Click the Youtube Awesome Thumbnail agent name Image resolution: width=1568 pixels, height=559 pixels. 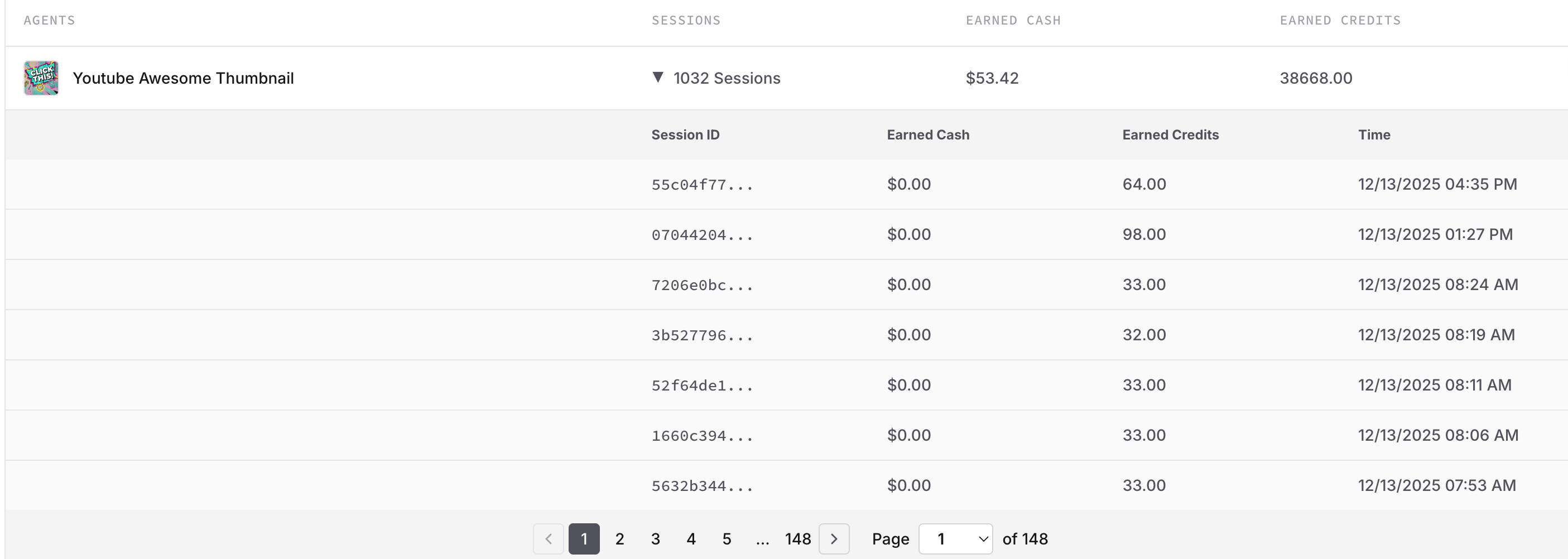(183, 78)
